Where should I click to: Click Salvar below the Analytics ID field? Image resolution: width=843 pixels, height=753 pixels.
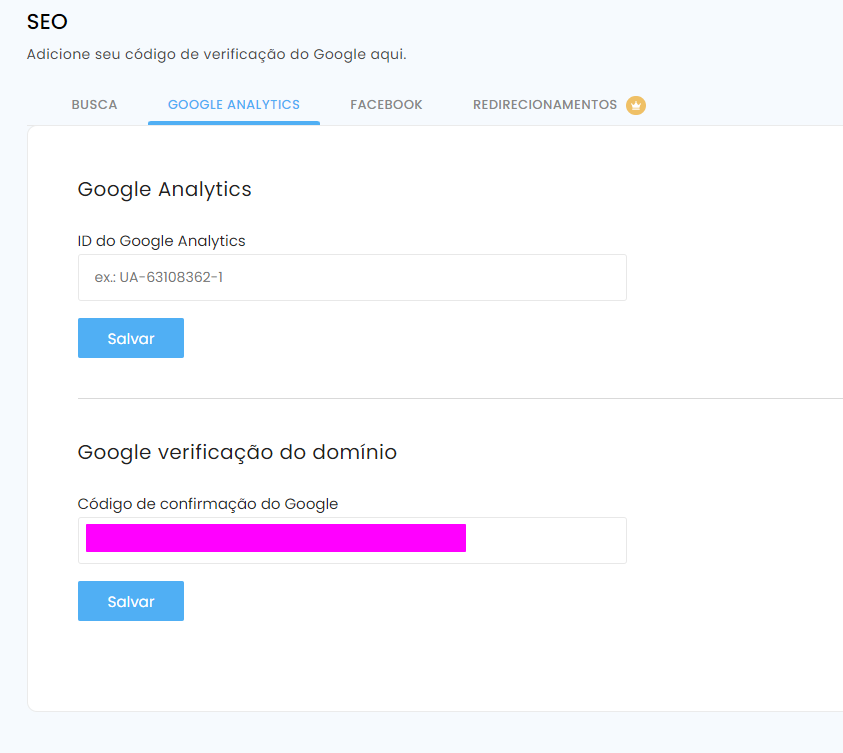pos(131,338)
